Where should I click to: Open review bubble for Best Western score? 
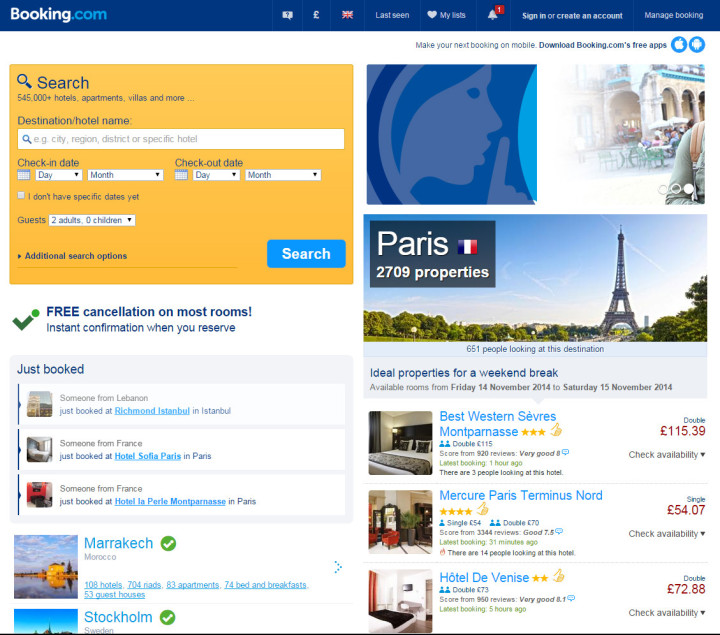(566, 452)
